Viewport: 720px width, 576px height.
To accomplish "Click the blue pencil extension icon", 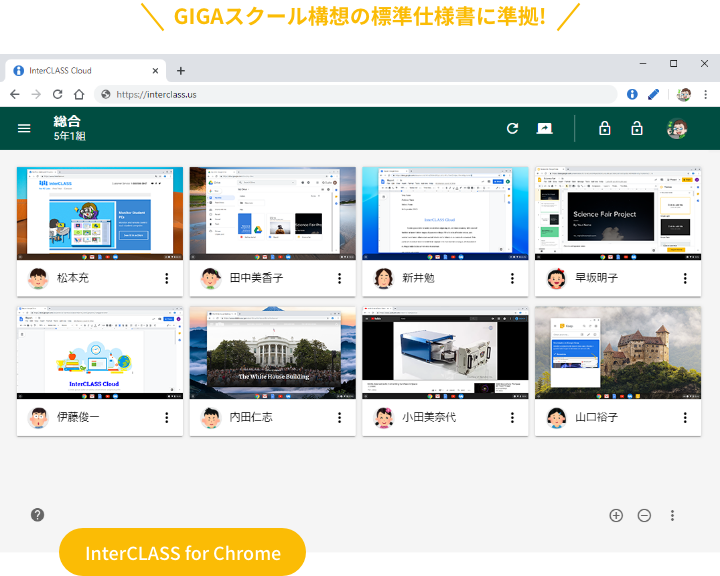I will [653, 94].
